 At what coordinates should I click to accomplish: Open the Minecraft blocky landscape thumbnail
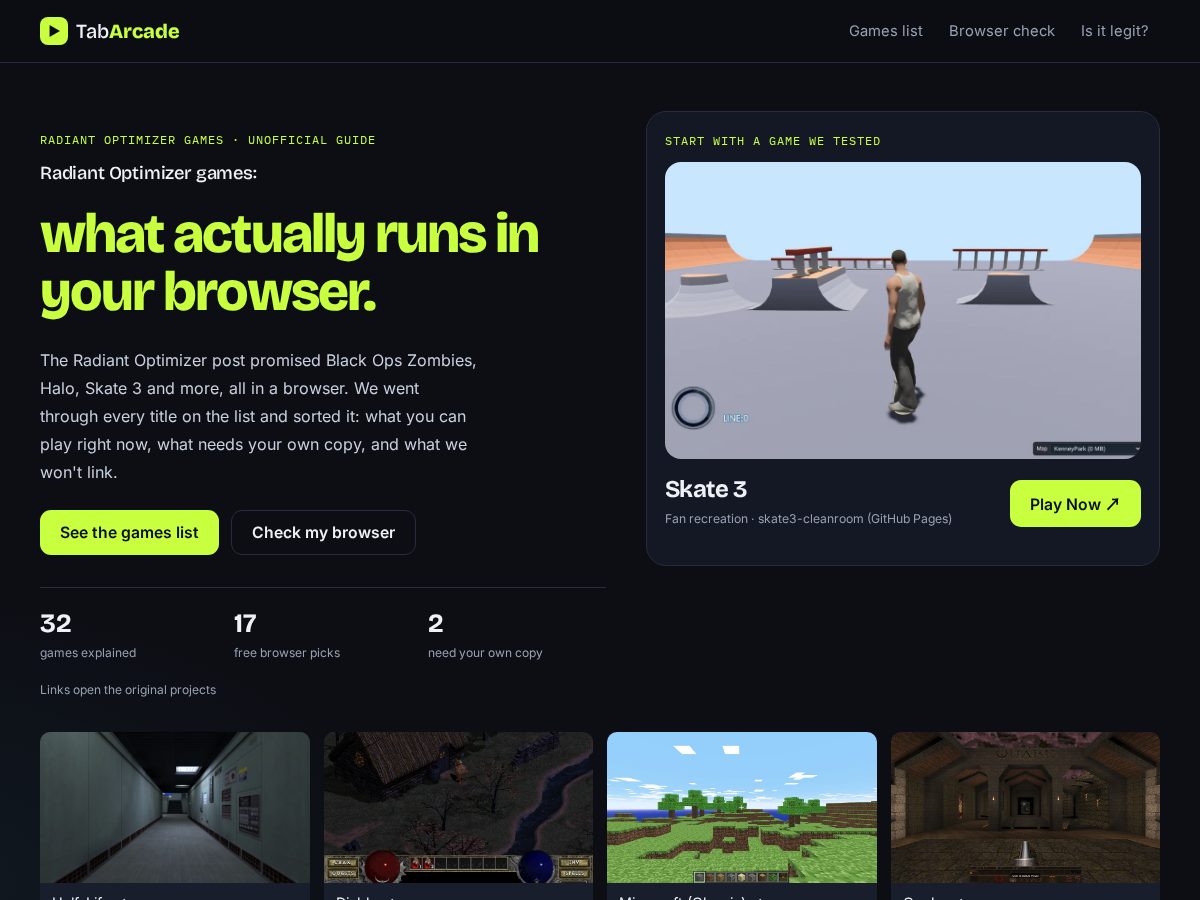[x=742, y=807]
